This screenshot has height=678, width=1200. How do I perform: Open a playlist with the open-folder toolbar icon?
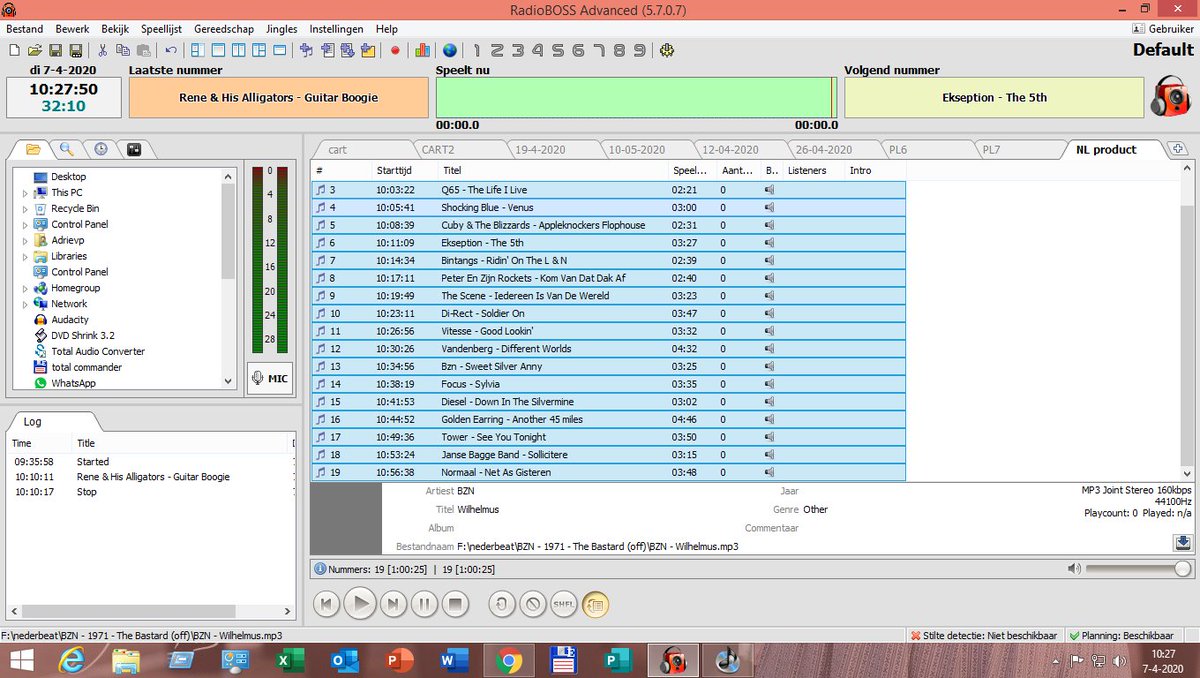35,50
